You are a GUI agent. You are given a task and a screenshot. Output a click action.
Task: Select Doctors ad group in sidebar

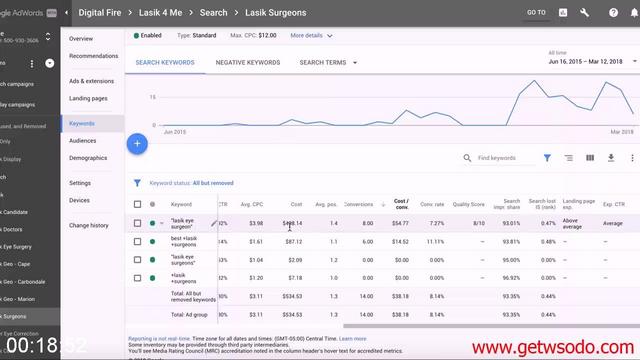[13, 230]
